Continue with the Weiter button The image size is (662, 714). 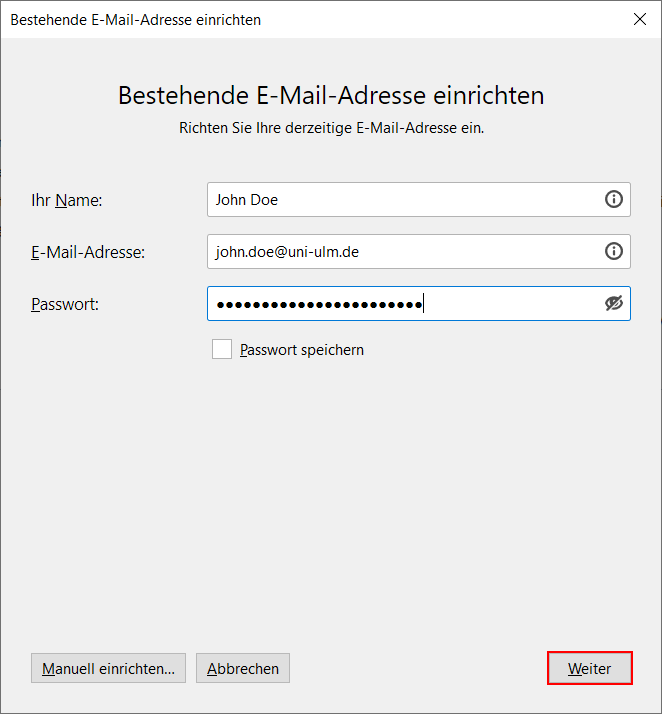(x=590, y=668)
